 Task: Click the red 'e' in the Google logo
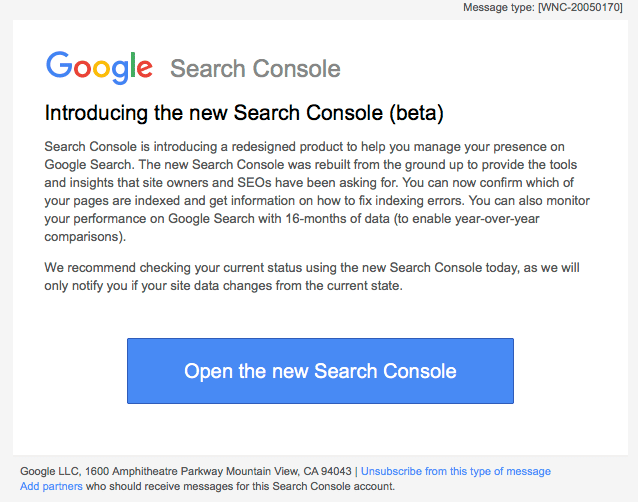pyautogui.click(x=144, y=68)
